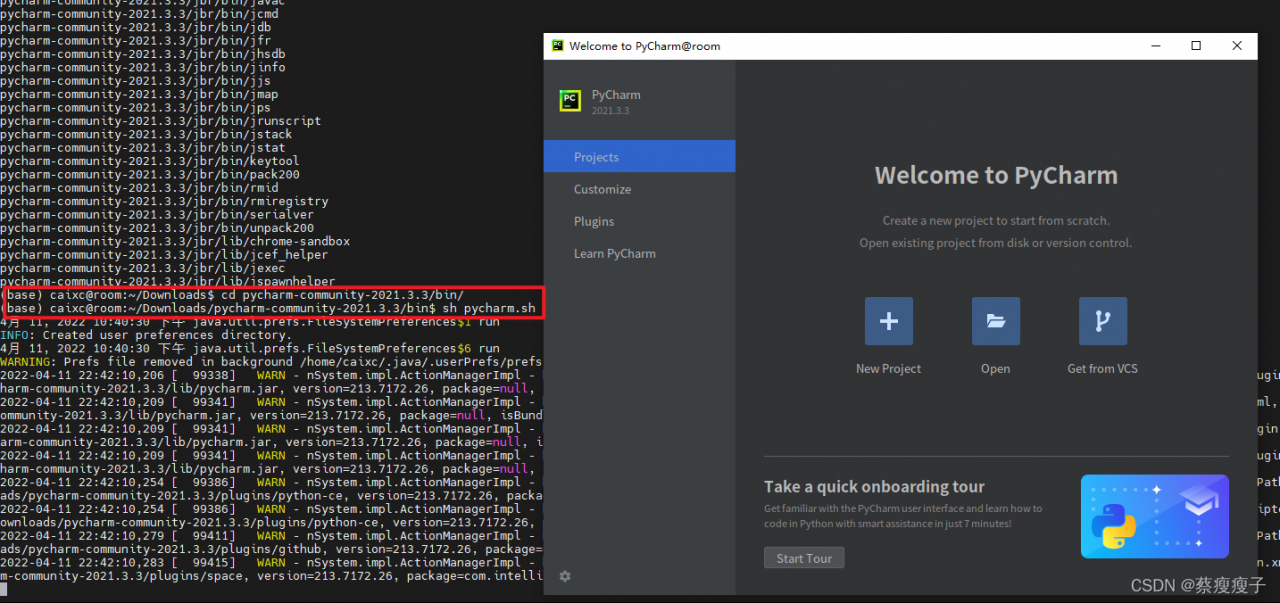Click the terminal line ending in jbr/bin/serialver
This screenshot has width=1280, height=603.
coord(157,214)
